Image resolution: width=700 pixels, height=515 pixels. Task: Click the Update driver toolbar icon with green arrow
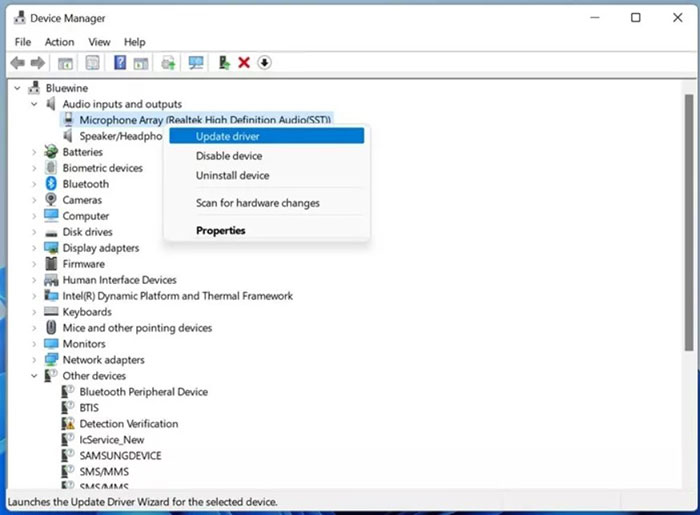tap(224, 63)
